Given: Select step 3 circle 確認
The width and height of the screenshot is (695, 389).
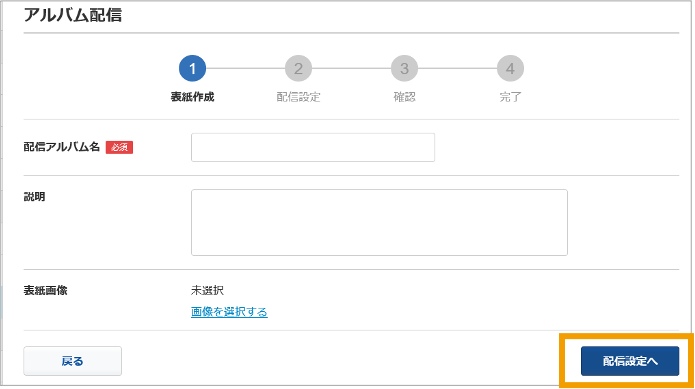Looking at the screenshot, I should (x=404, y=69).
